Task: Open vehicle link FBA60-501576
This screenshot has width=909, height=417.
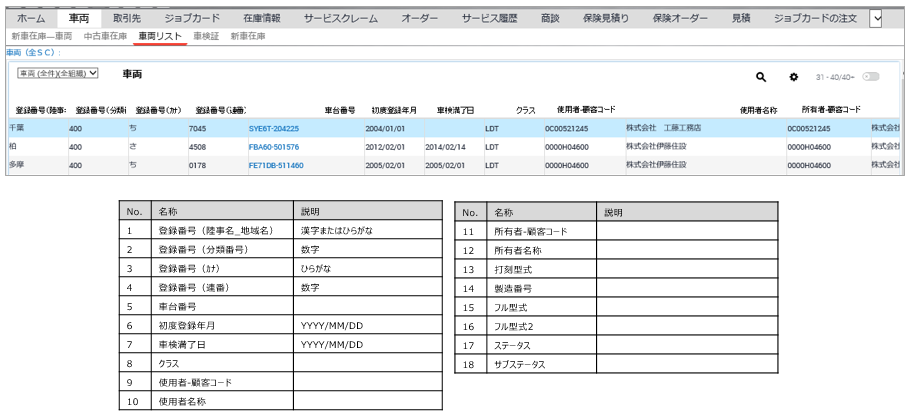Action: pyautogui.click(x=273, y=146)
